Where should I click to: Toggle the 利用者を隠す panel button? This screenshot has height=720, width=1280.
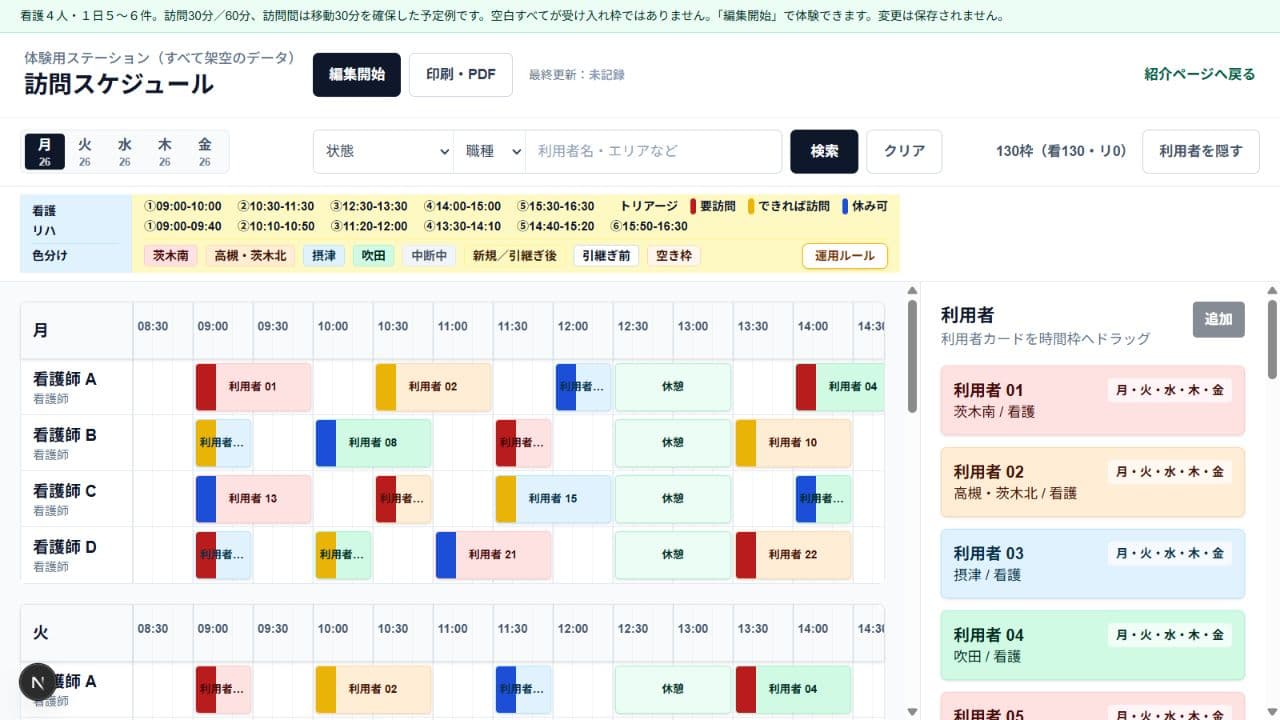pos(1201,152)
